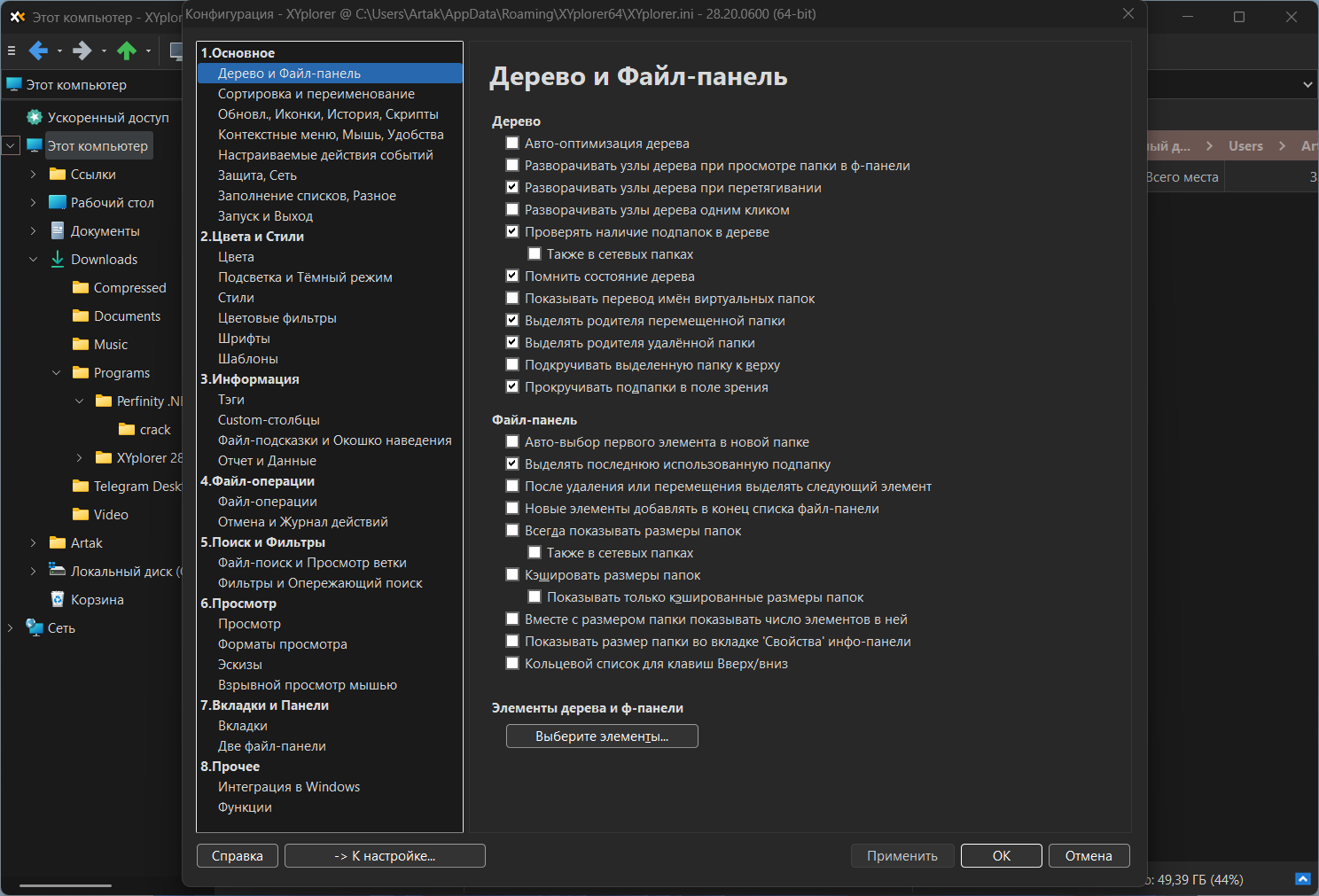Close the Конфигурация dialog with X
Screen dimensions: 1319x896
click(1128, 13)
